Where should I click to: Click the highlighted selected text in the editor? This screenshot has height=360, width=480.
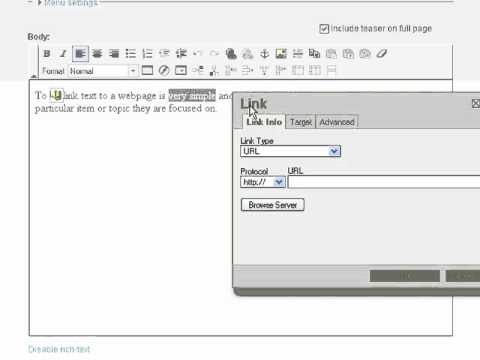(192, 95)
